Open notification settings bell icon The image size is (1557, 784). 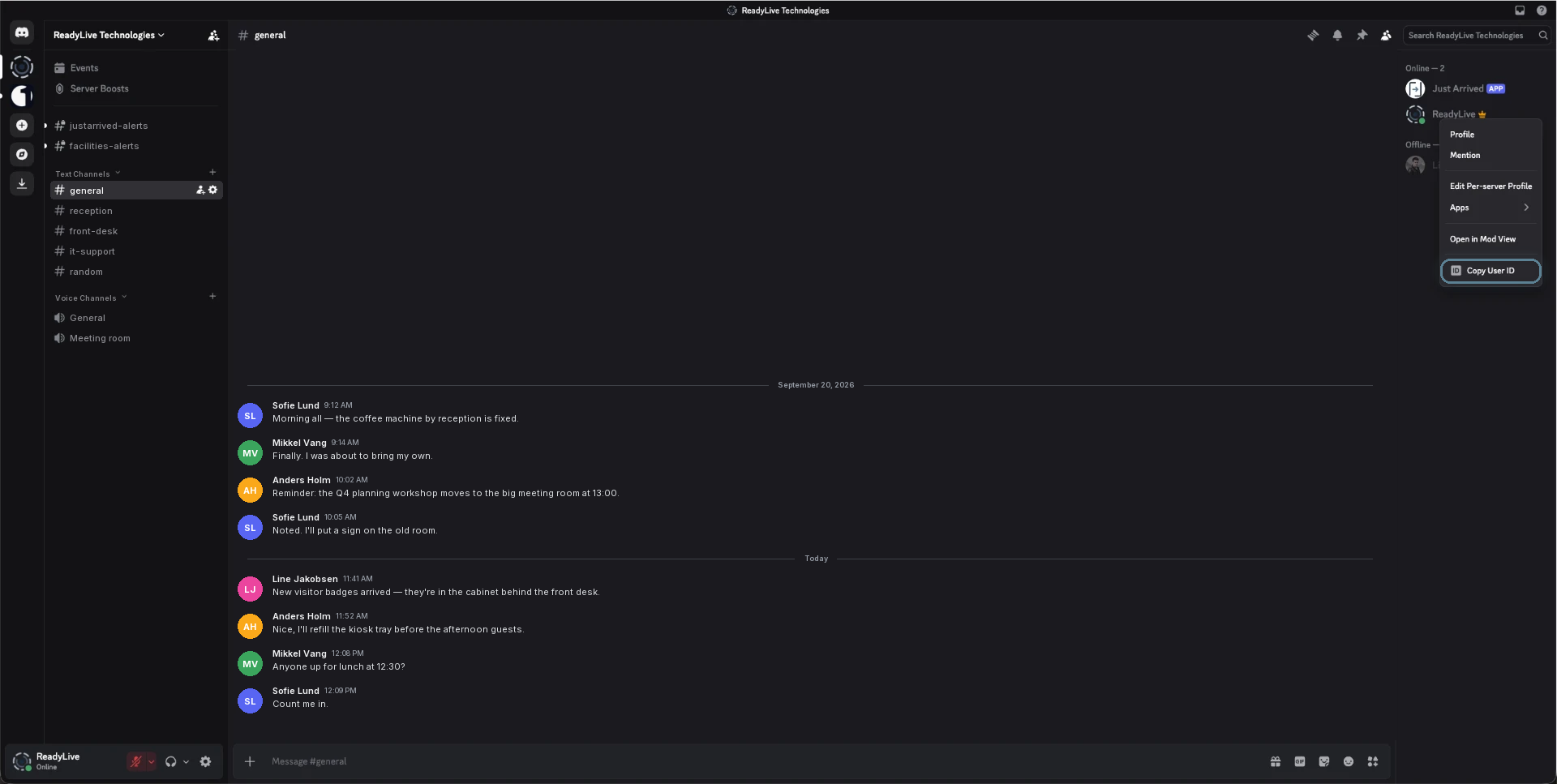point(1337,35)
